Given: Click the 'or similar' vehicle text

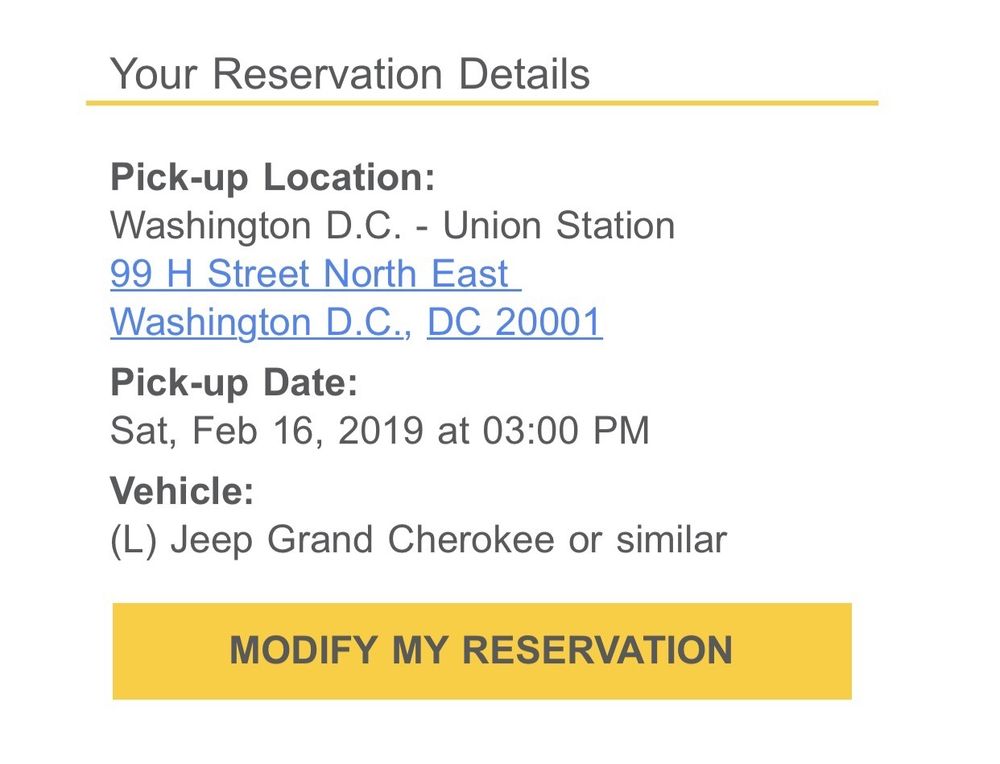Looking at the screenshot, I should point(647,540).
